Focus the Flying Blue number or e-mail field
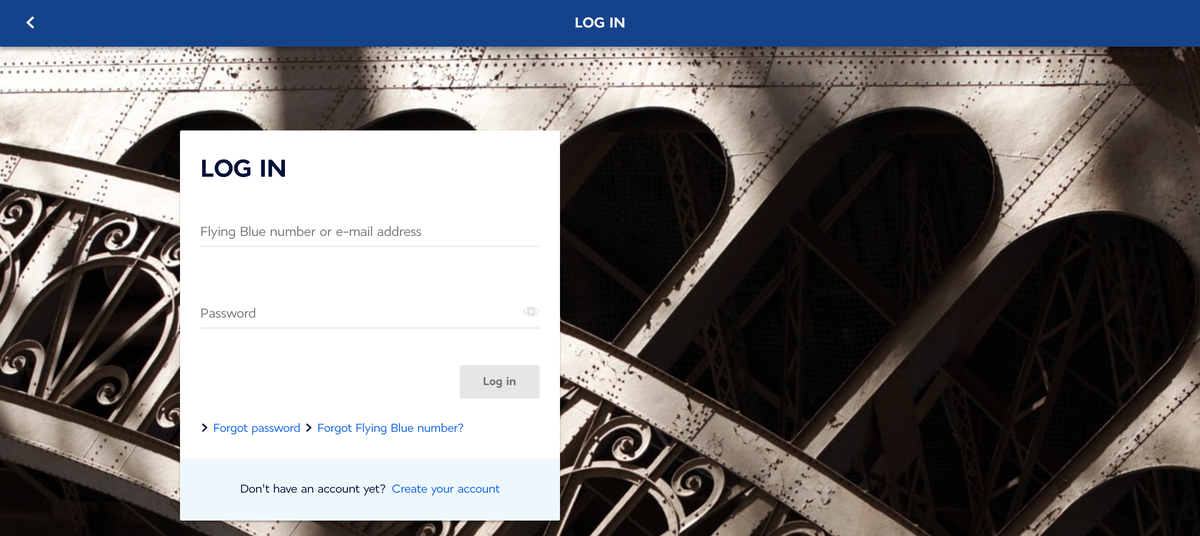The image size is (1200, 536). click(369, 232)
